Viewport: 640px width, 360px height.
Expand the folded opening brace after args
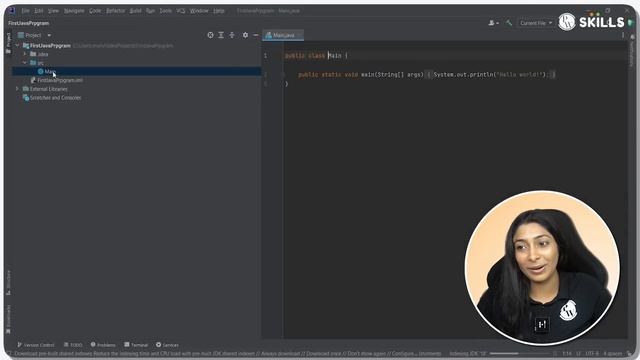pos(429,74)
